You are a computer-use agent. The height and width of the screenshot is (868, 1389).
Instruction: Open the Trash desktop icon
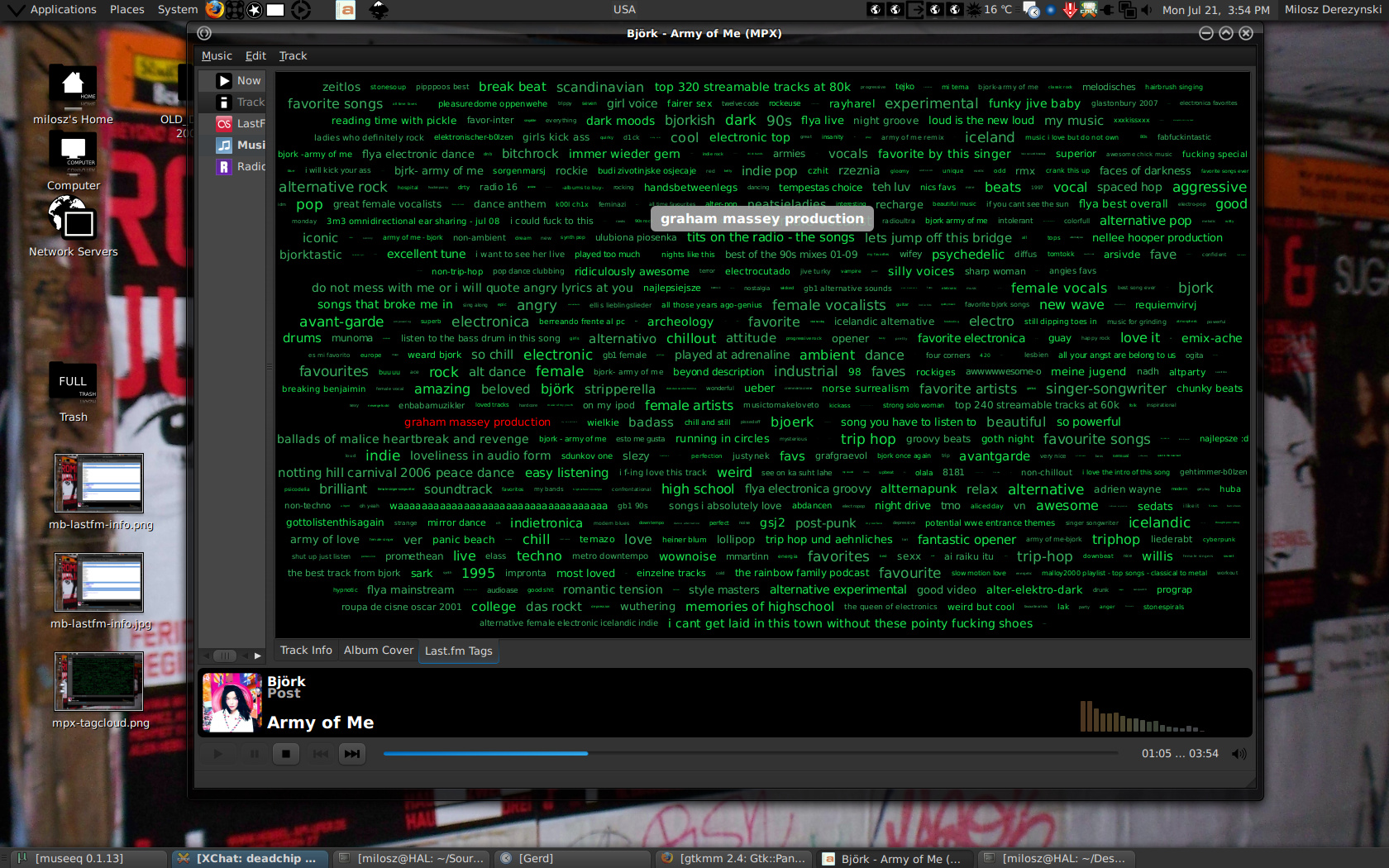click(73, 393)
